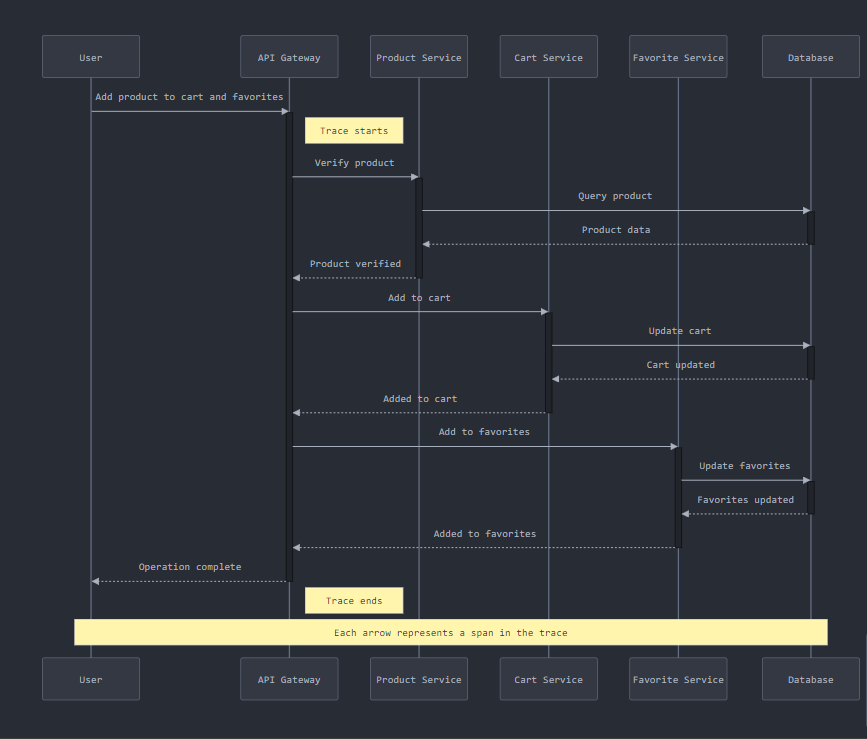Screen dimensions: 867x739
Task: Click the 'Query product' message label
Action: point(615,196)
